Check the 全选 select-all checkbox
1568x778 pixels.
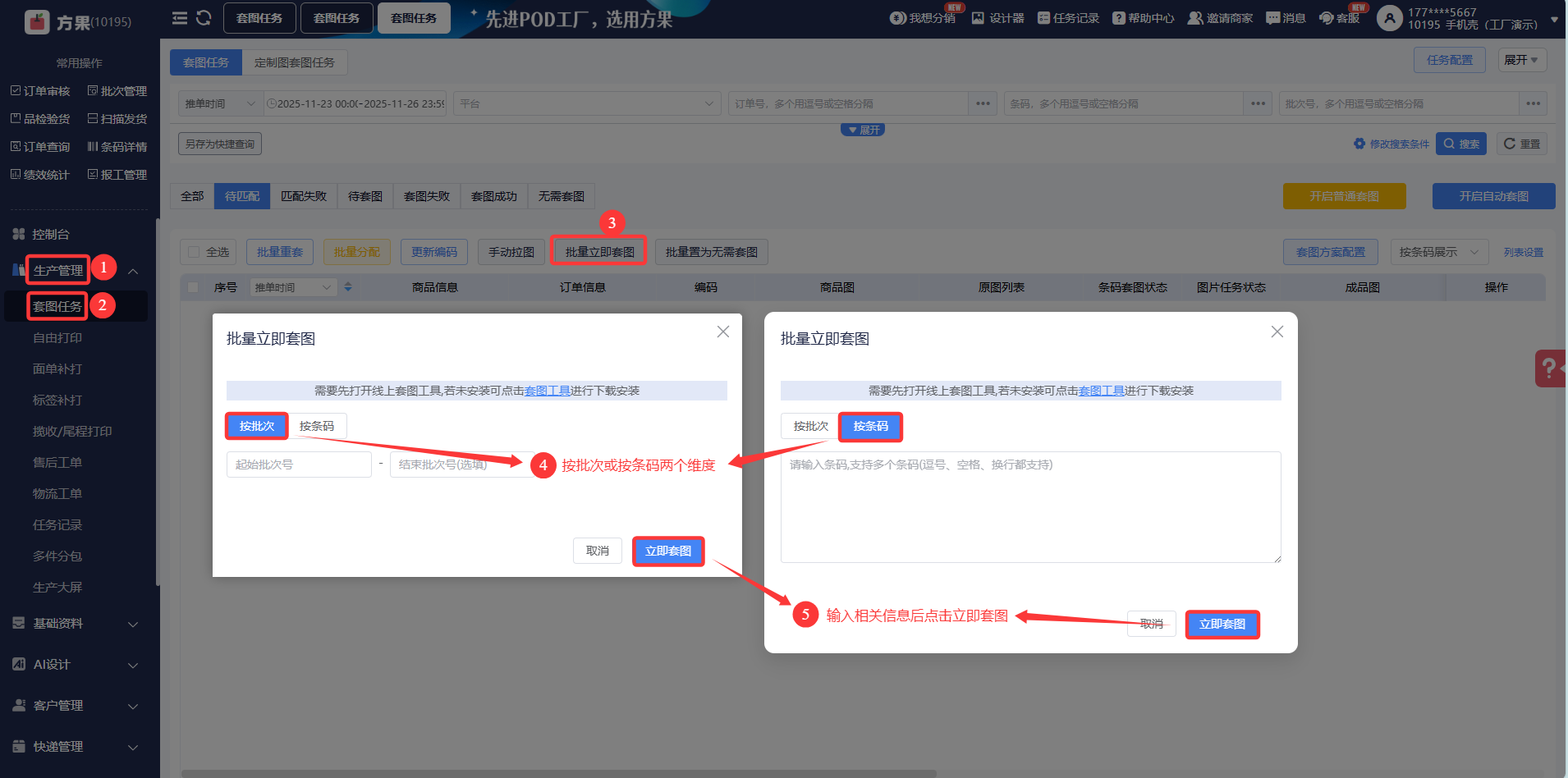[194, 252]
